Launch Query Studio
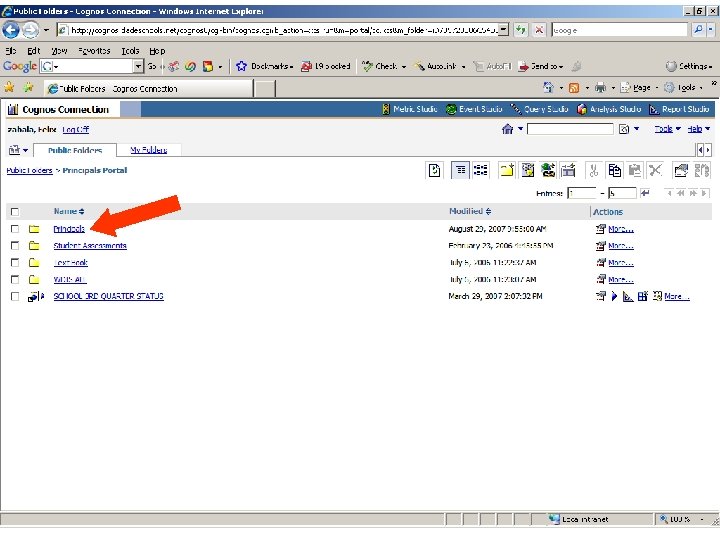 540,109
